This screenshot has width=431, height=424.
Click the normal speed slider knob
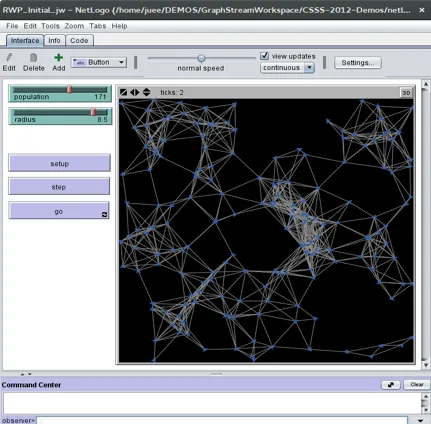click(201, 58)
